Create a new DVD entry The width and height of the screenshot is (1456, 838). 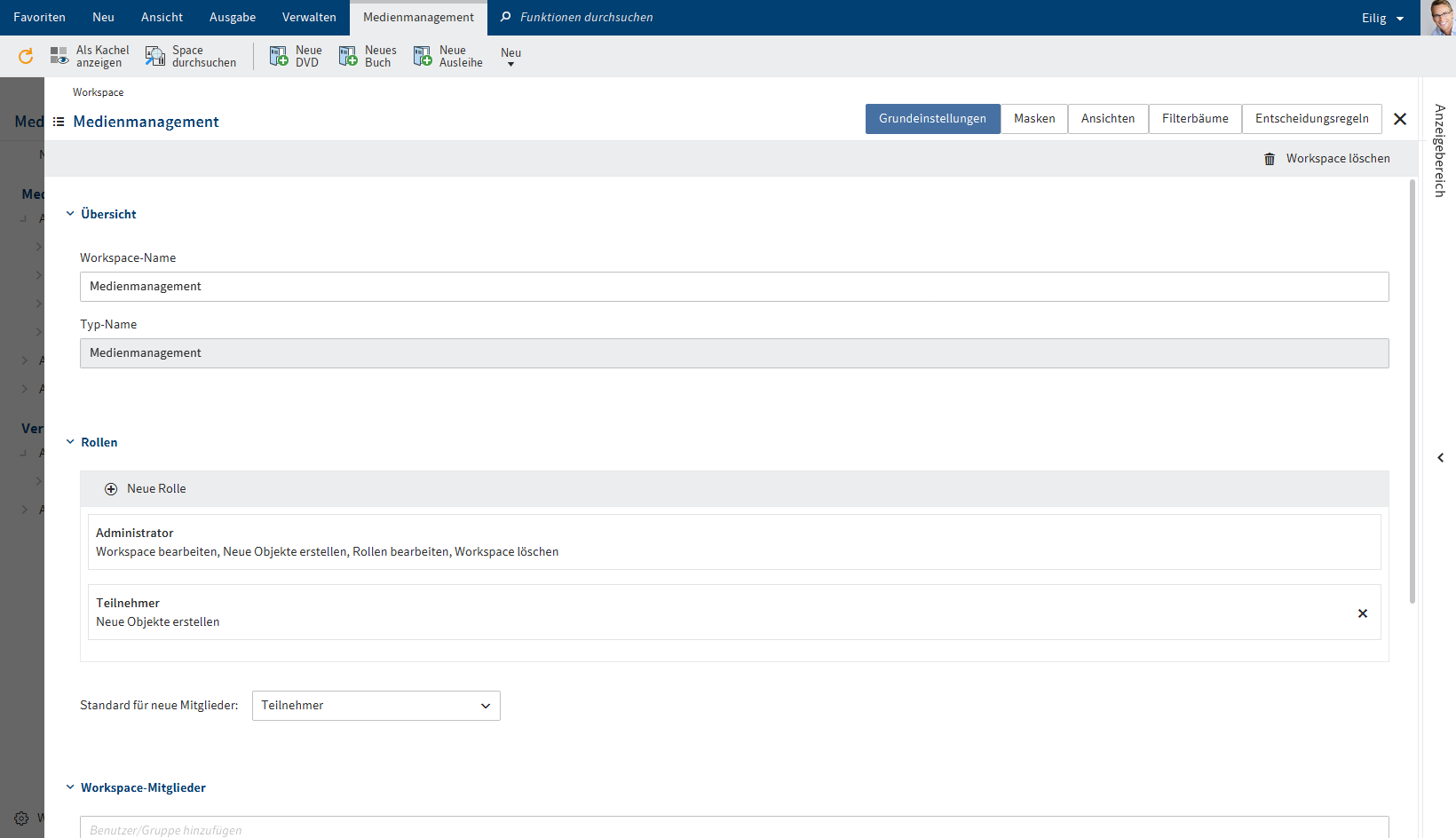279,57
